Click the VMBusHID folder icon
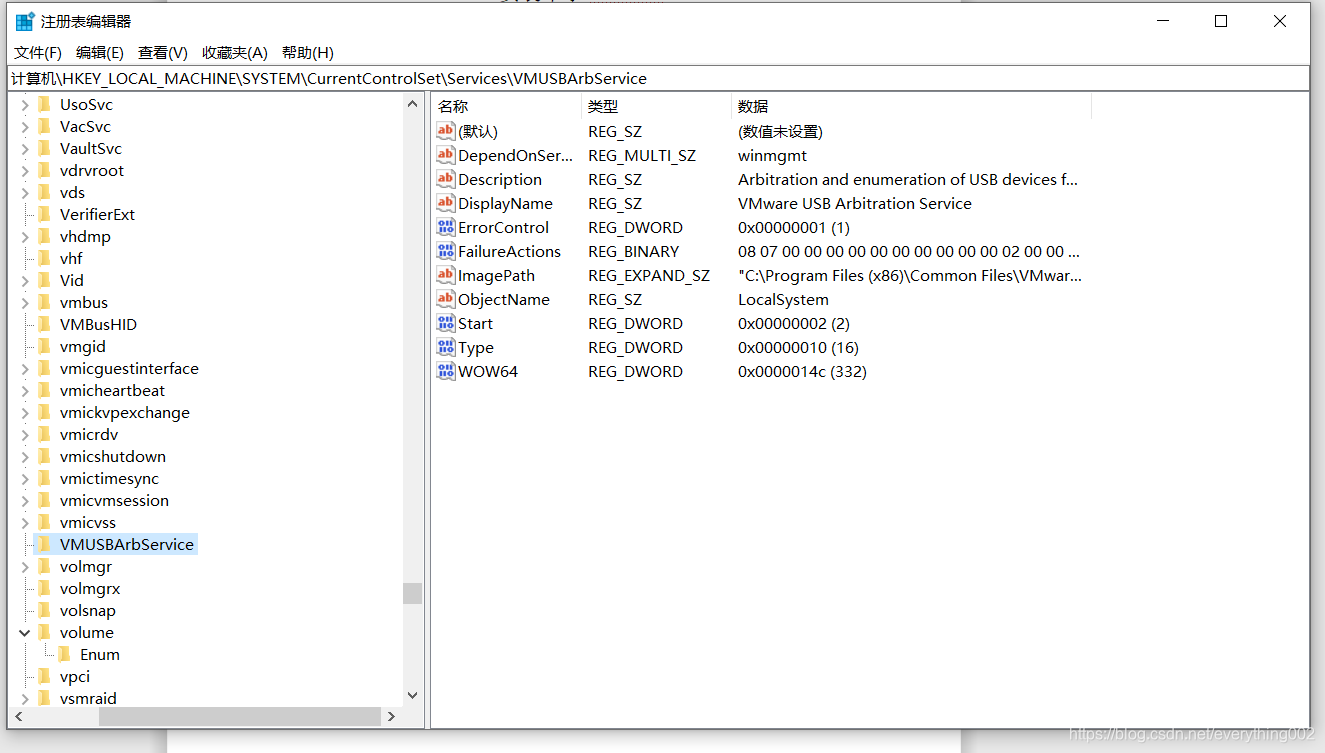1325x753 pixels. 44,324
